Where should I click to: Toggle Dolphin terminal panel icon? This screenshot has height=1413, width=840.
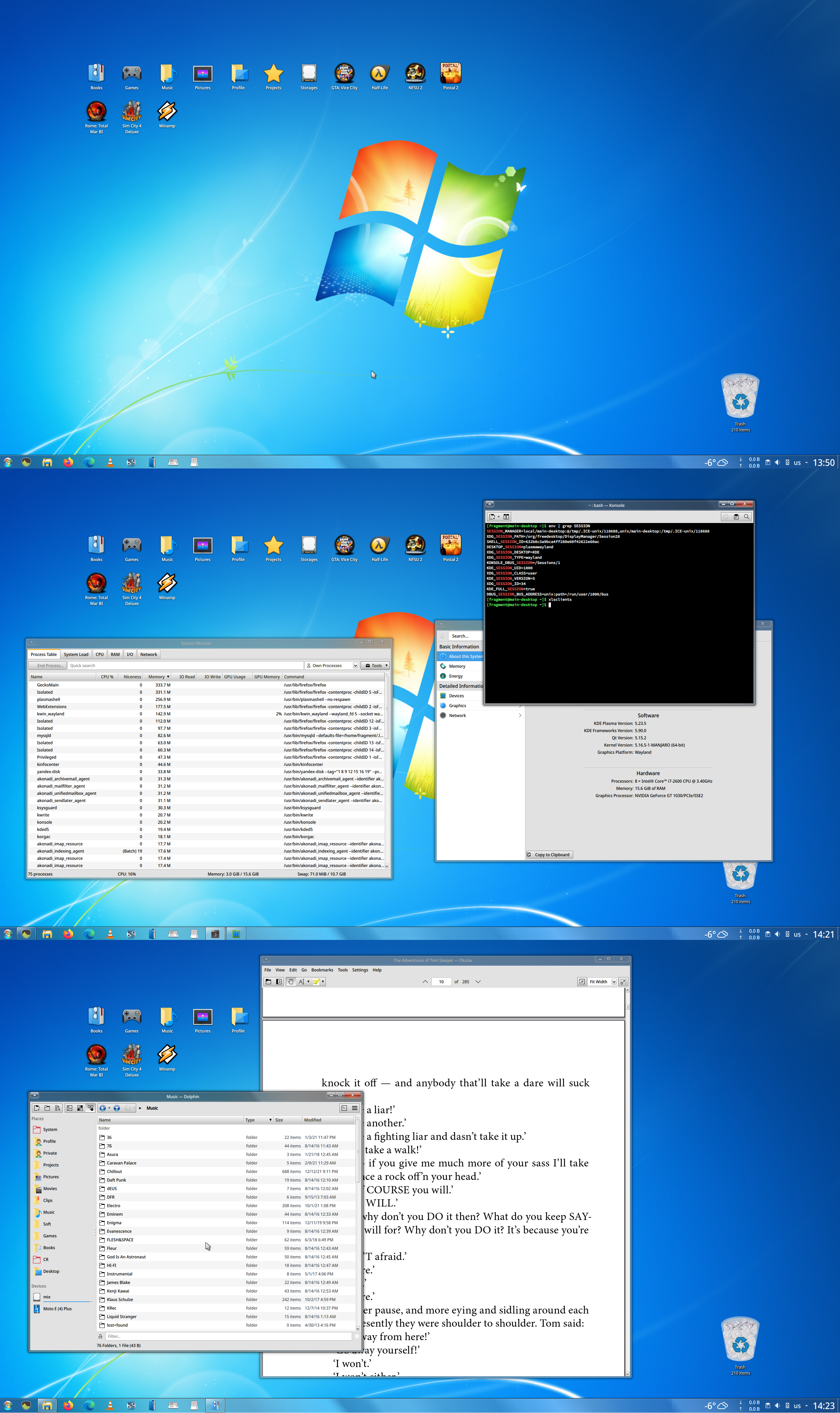(x=344, y=1108)
